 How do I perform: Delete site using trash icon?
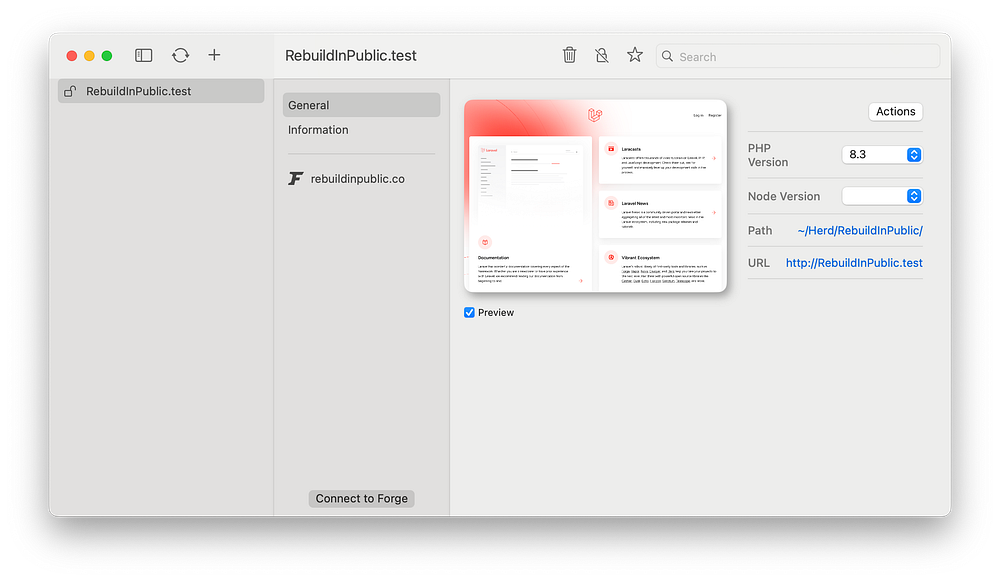pyautogui.click(x=570, y=55)
